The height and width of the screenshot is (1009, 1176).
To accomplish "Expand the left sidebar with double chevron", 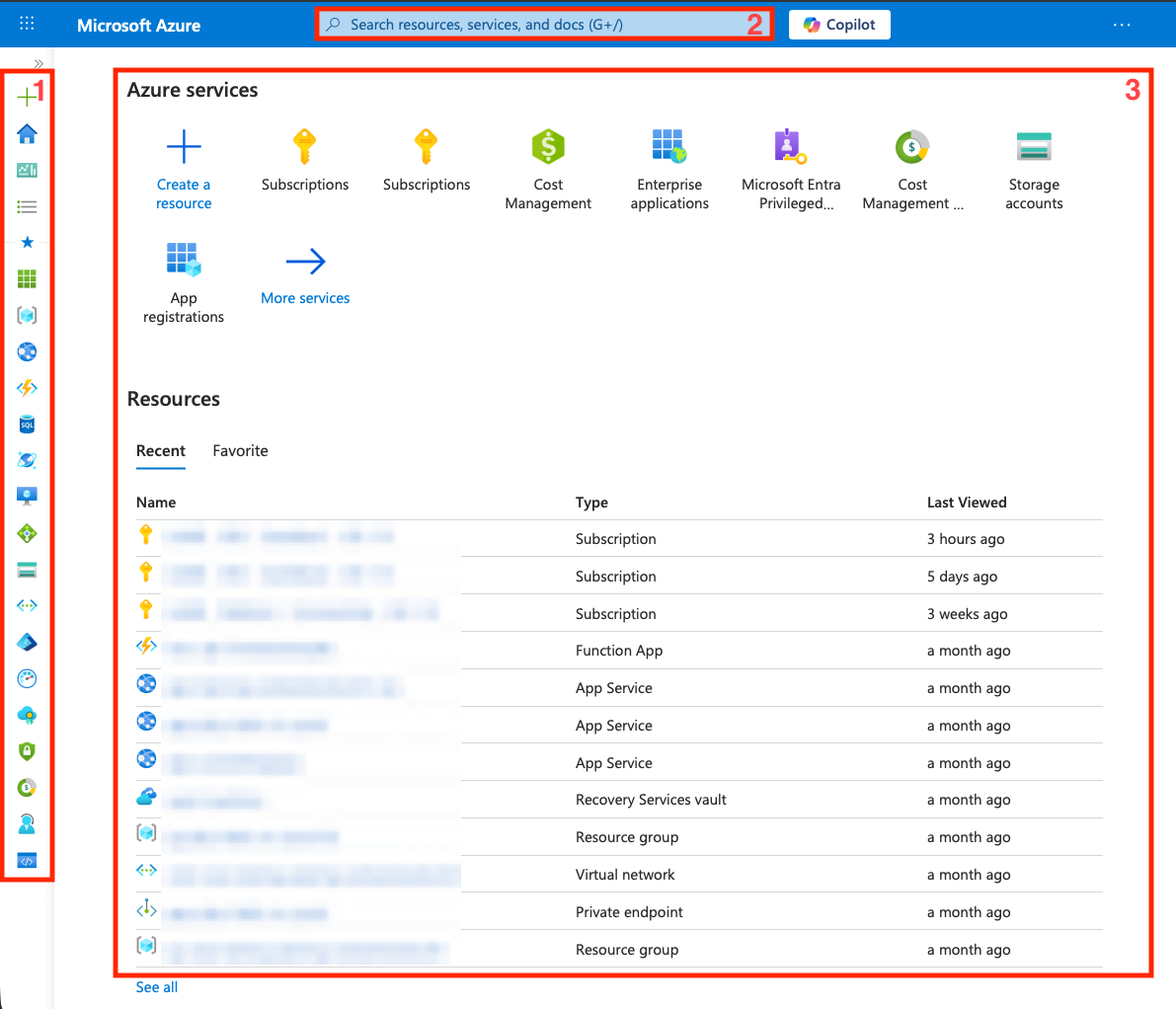I will click(39, 63).
